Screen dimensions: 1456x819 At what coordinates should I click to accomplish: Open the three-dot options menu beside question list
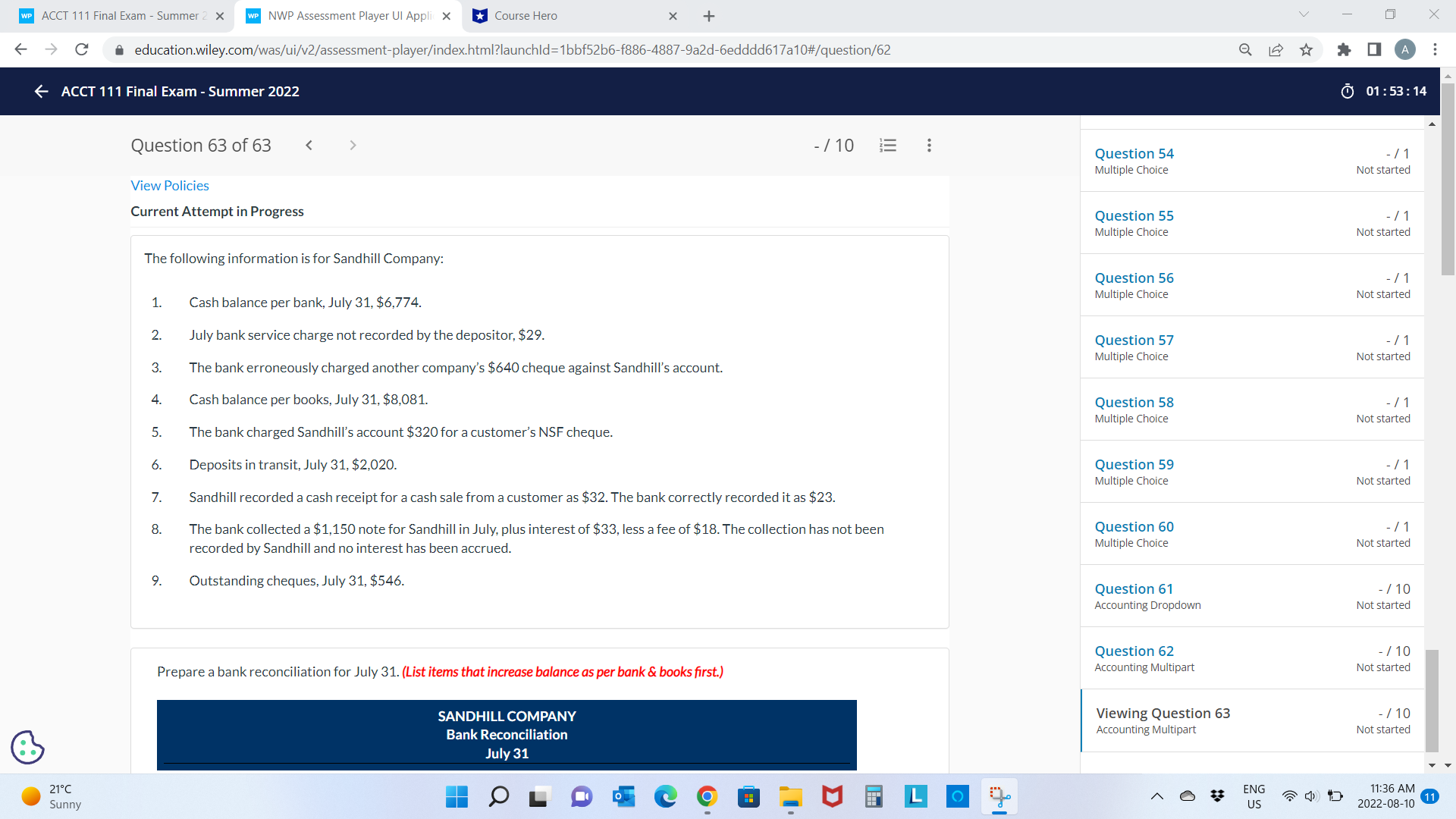pyautogui.click(x=929, y=145)
